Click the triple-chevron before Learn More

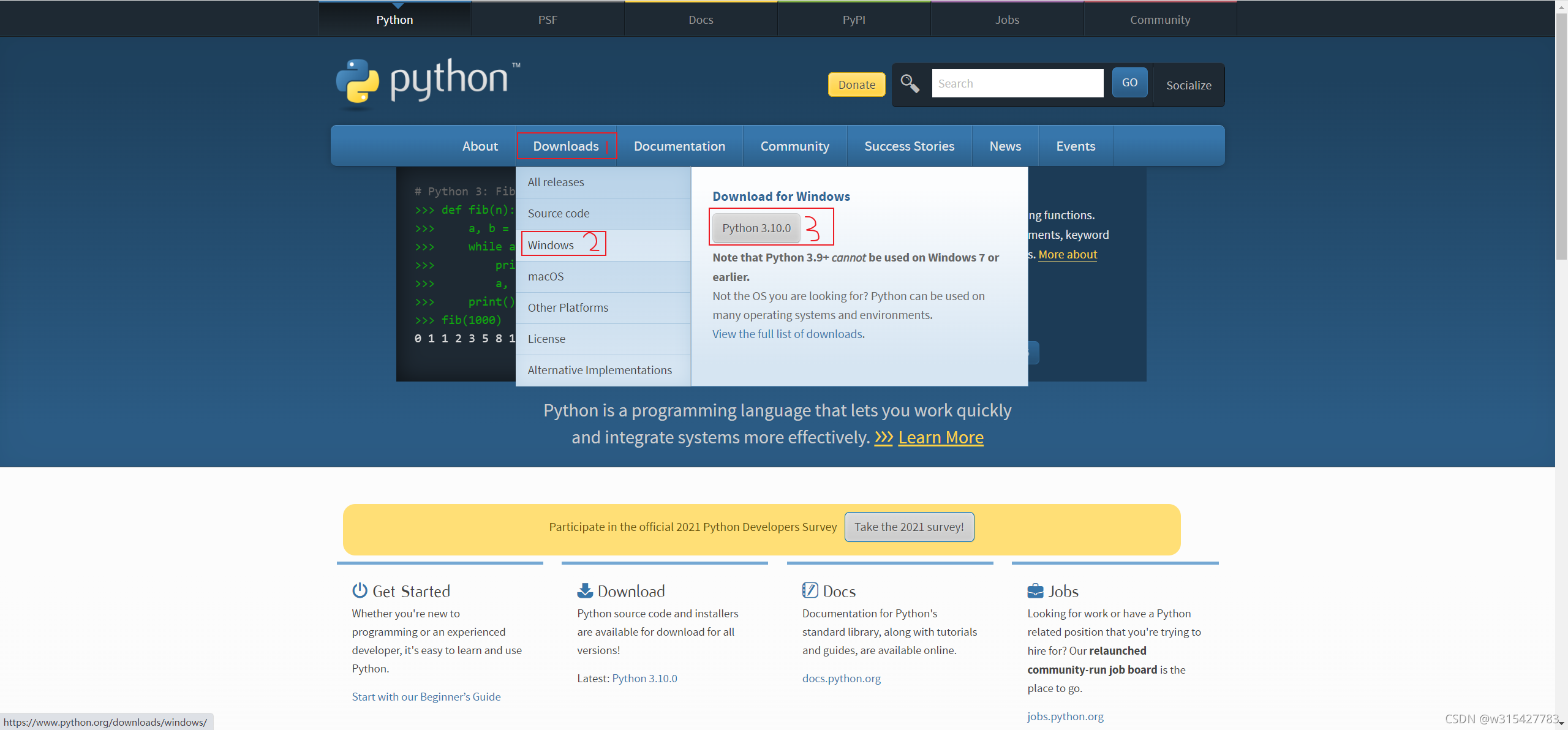coord(883,437)
